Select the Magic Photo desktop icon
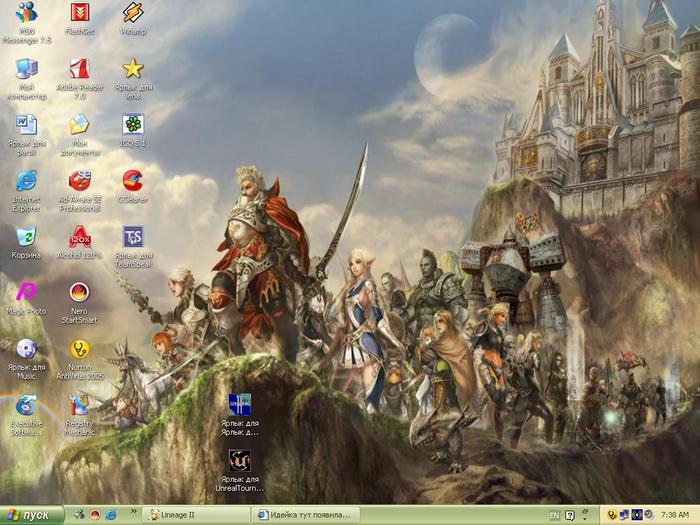The image size is (700, 525). point(26,292)
